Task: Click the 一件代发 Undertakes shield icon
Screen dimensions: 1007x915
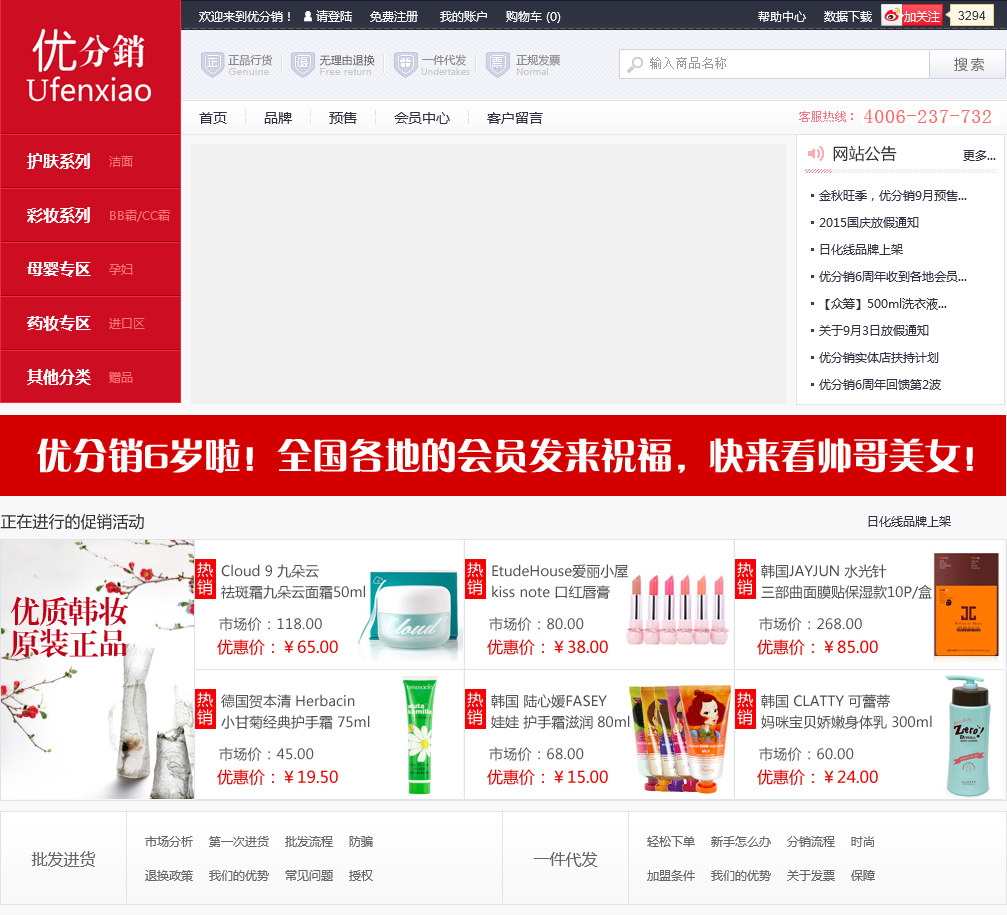Action: pyautogui.click(x=405, y=65)
